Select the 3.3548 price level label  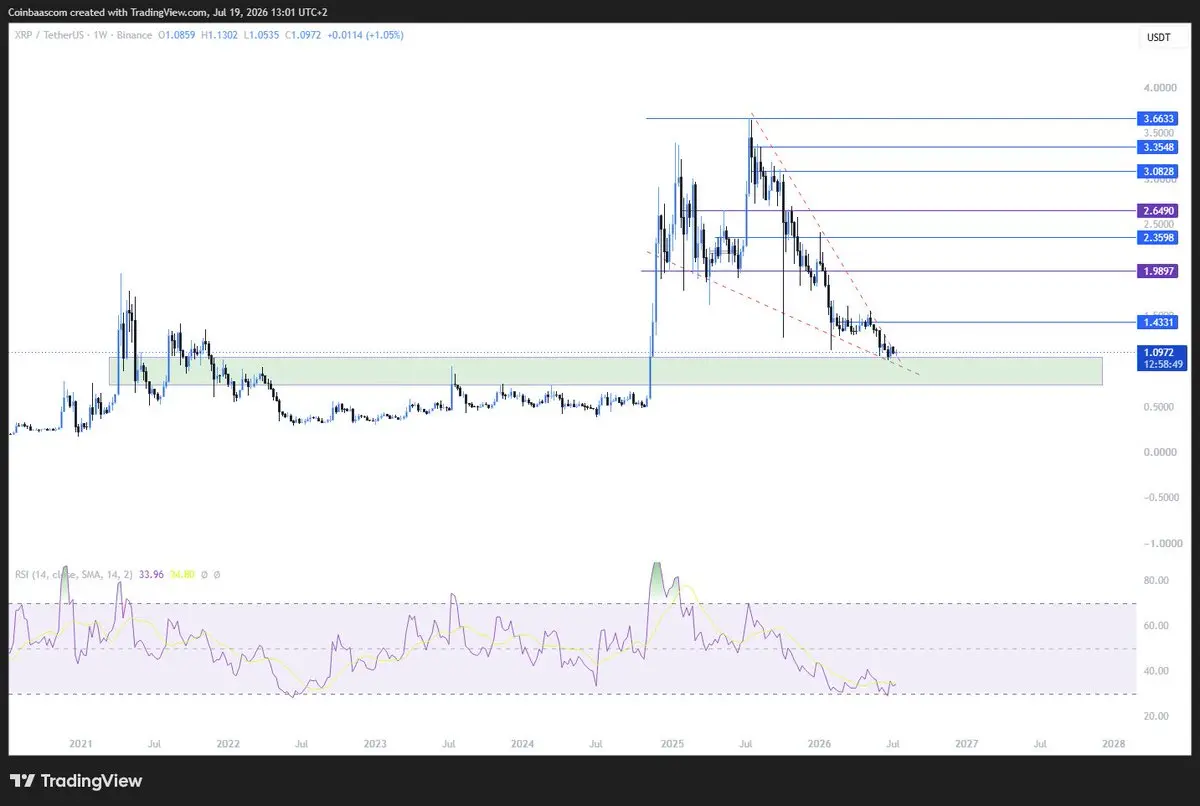click(x=1159, y=146)
